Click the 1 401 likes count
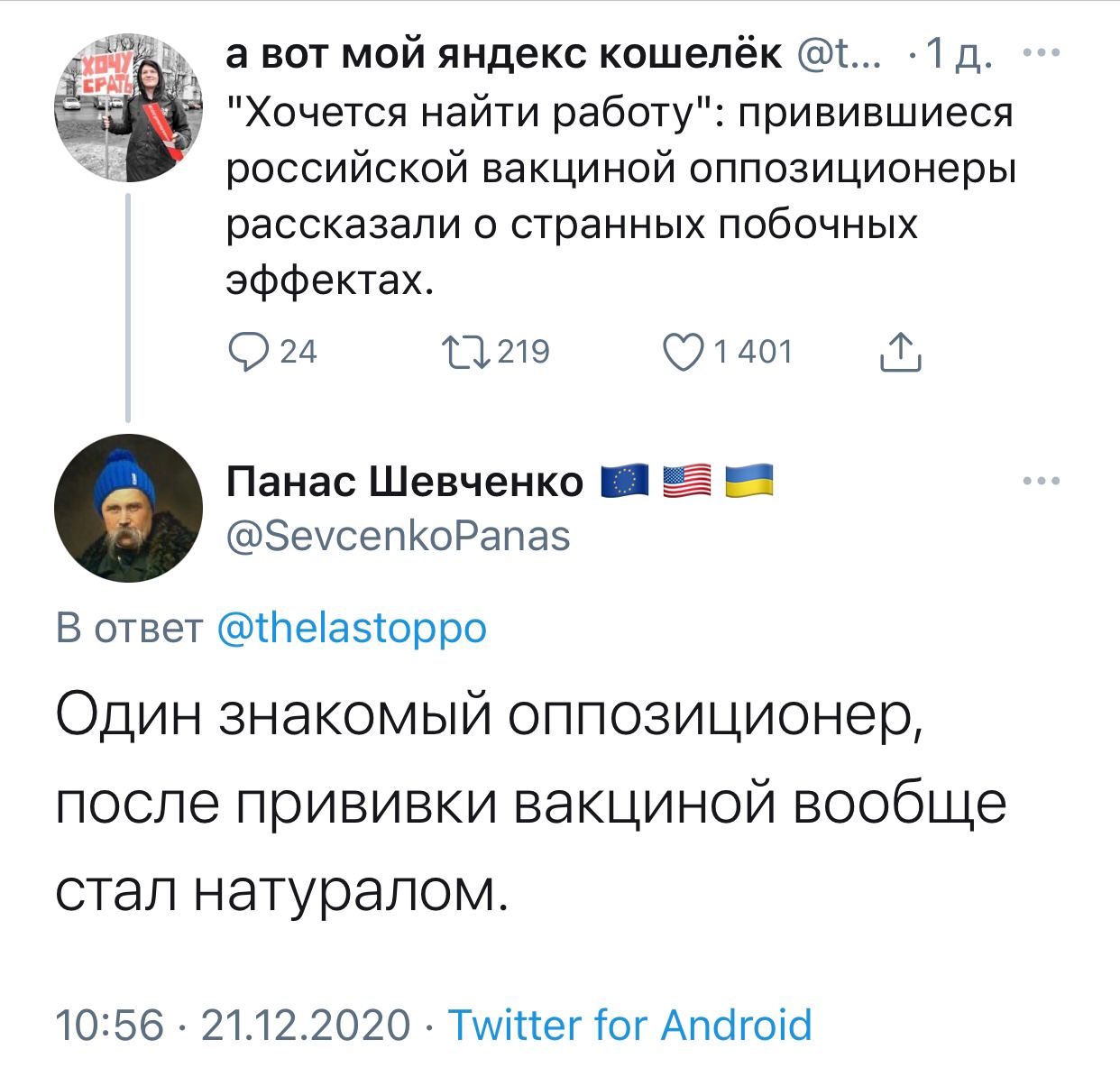 (x=753, y=352)
